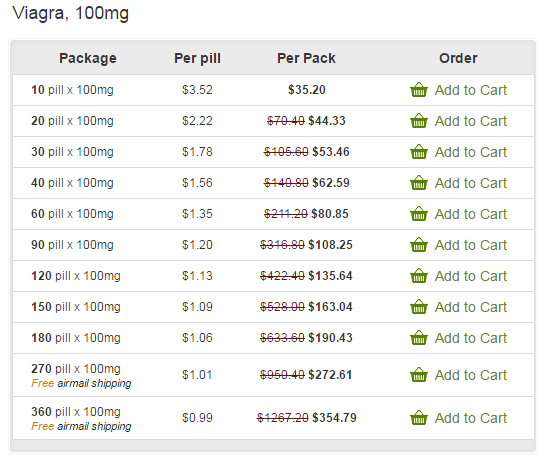Click the Per pill column header
Screen dimensions: 552x462
tap(197, 58)
